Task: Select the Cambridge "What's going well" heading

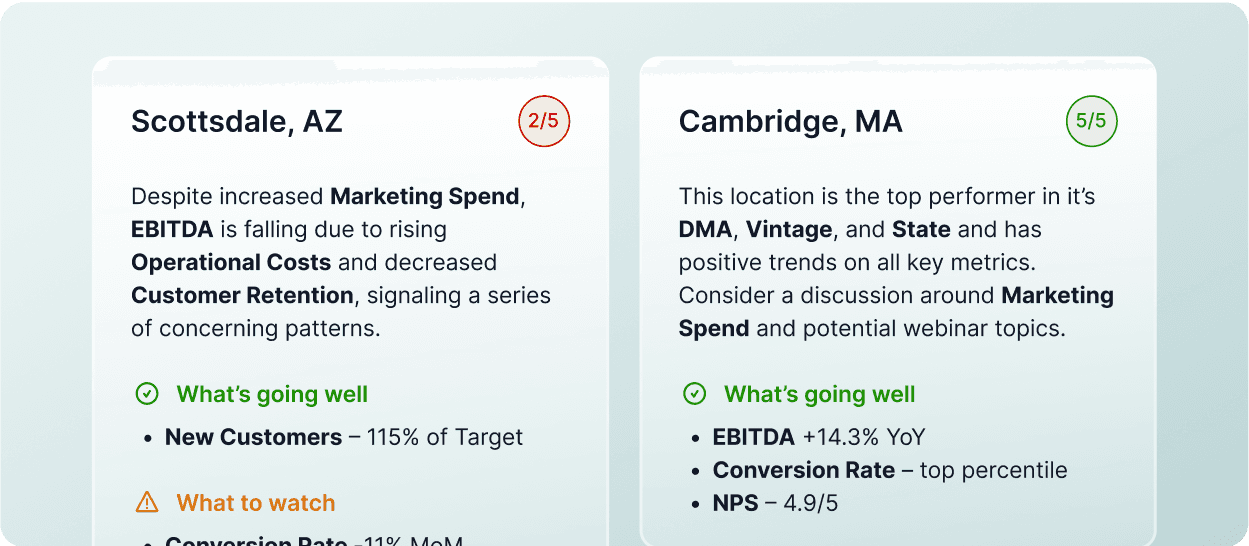Action: click(819, 394)
